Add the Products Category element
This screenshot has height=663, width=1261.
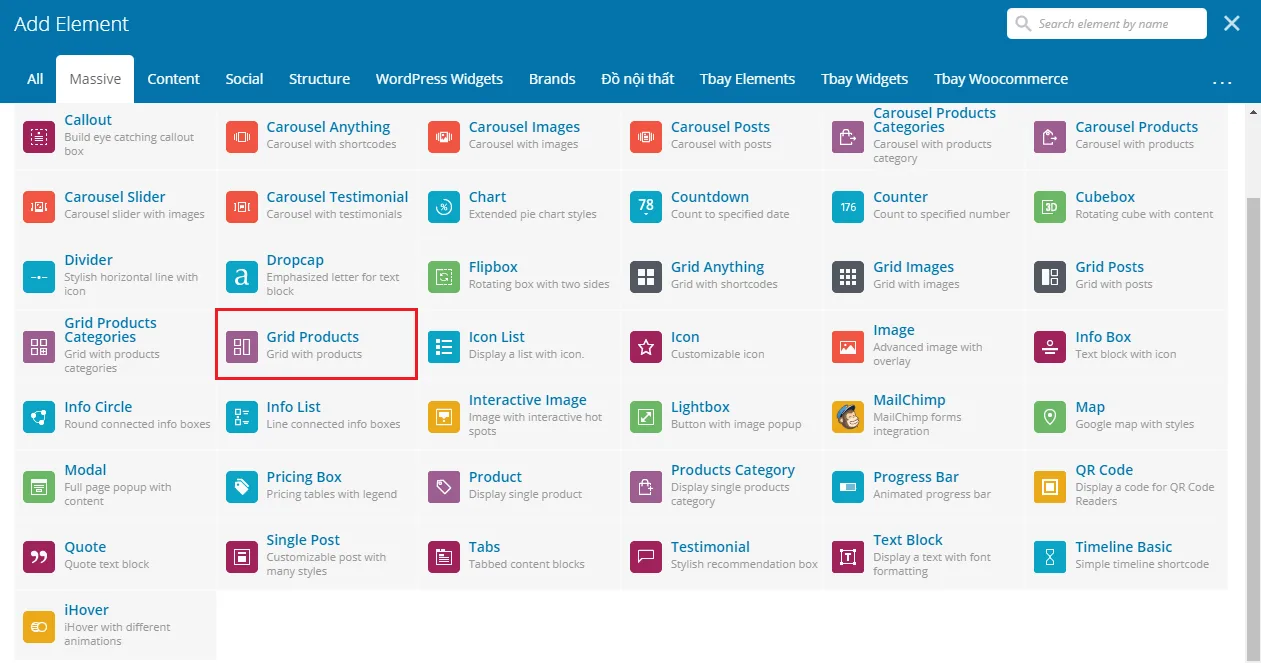coord(722,486)
